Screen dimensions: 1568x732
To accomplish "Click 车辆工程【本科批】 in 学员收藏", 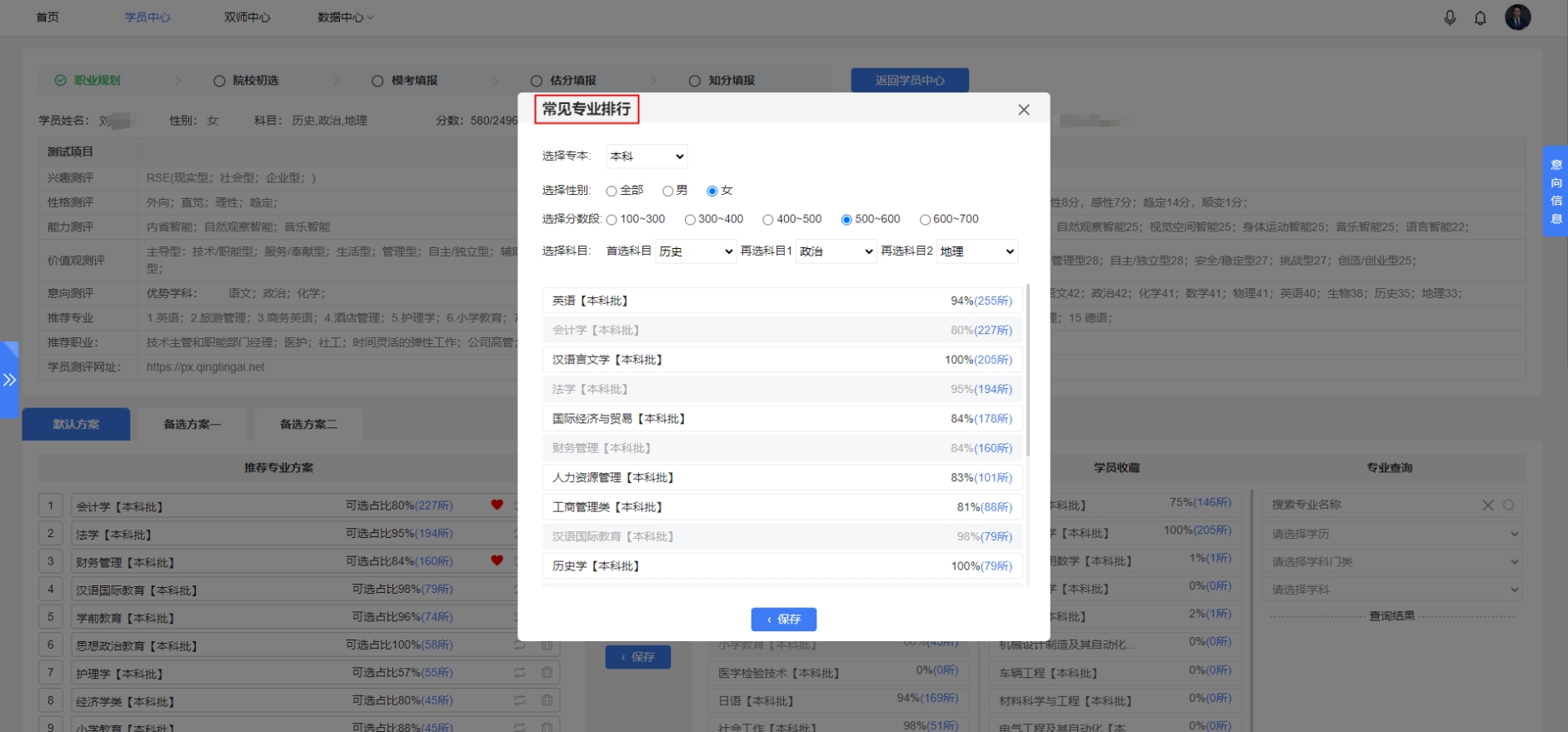I will point(1115,673).
